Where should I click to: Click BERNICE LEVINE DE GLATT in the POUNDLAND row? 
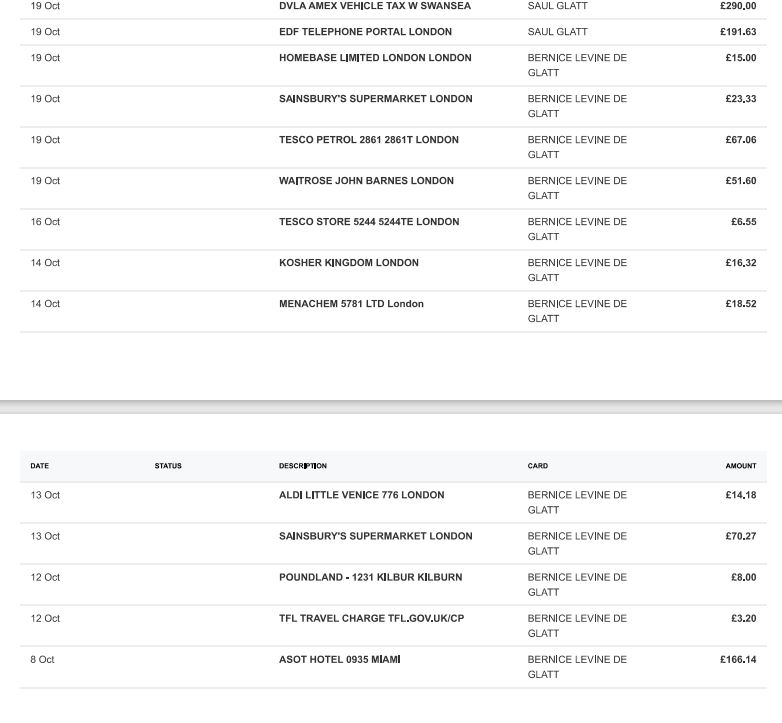click(577, 584)
